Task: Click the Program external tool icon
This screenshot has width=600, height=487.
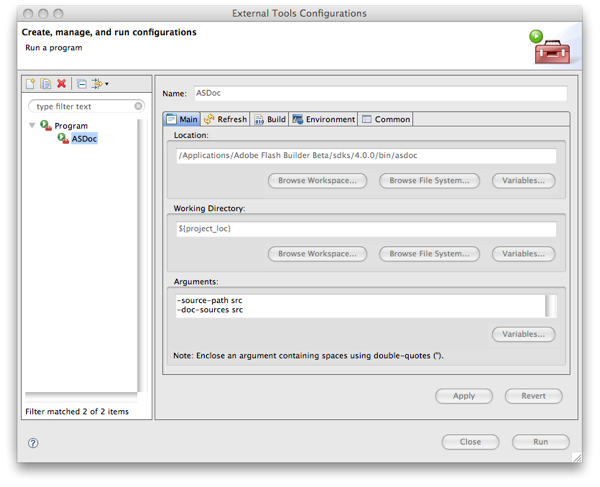Action: coord(46,125)
